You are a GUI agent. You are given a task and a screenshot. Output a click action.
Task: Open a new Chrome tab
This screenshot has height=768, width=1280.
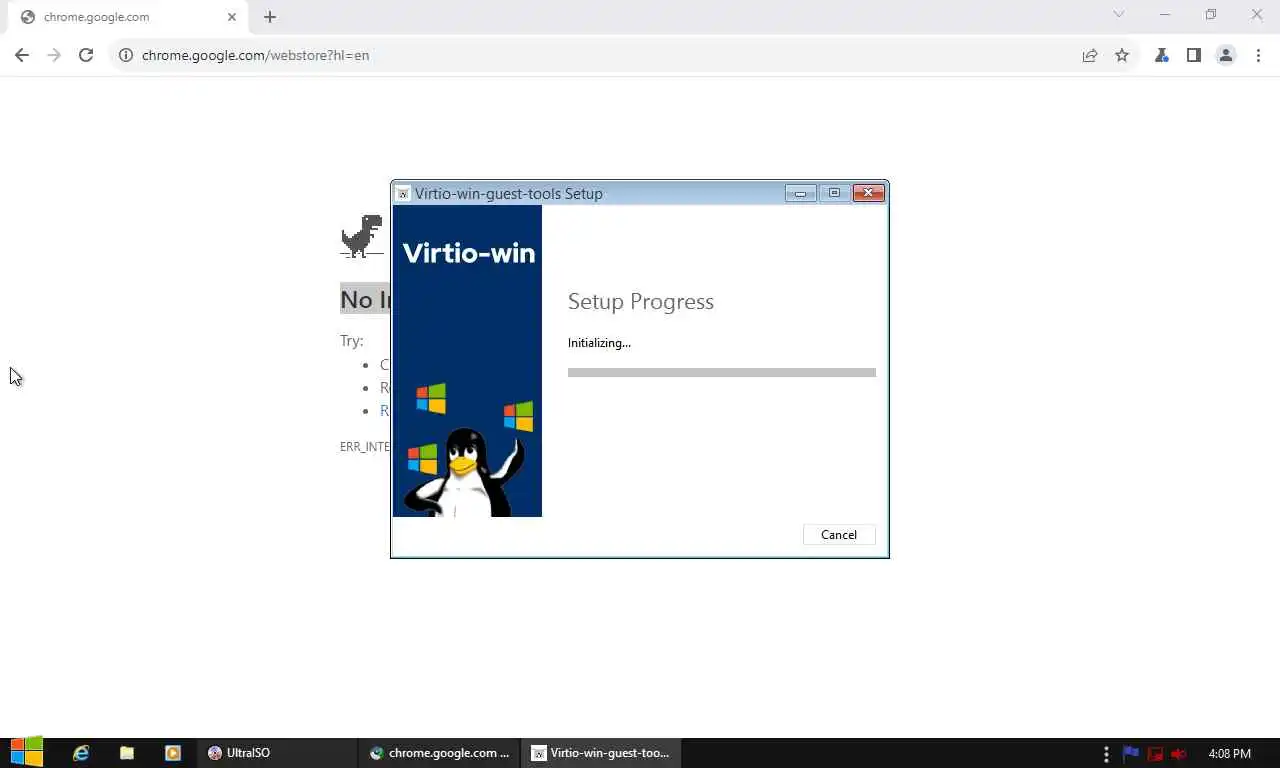[270, 17]
